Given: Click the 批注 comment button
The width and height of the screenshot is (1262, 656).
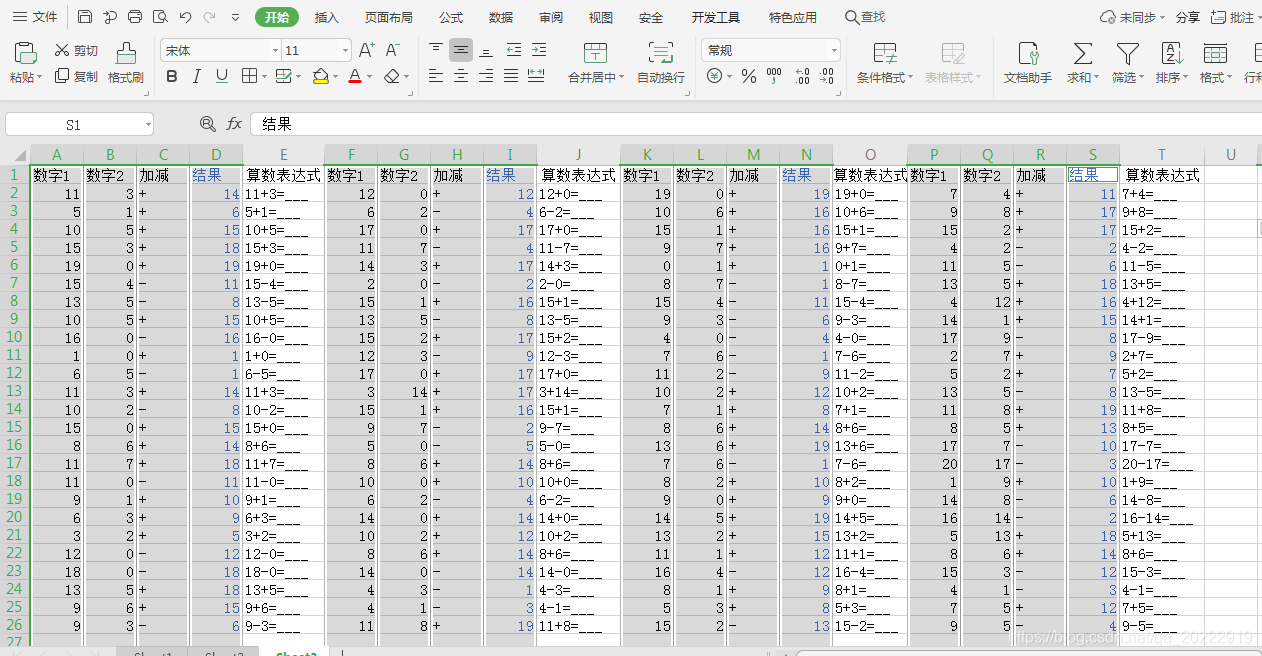Looking at the screenshot, I should pos(1233,17).
